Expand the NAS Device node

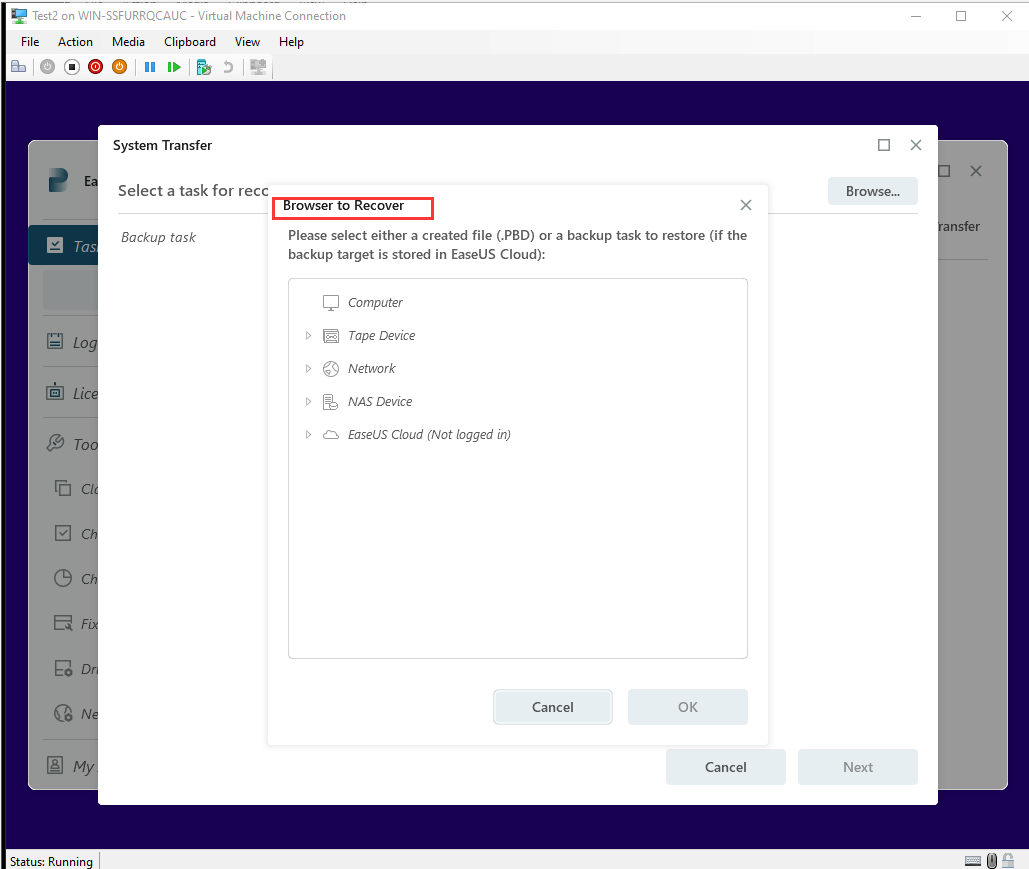[308, 402]
